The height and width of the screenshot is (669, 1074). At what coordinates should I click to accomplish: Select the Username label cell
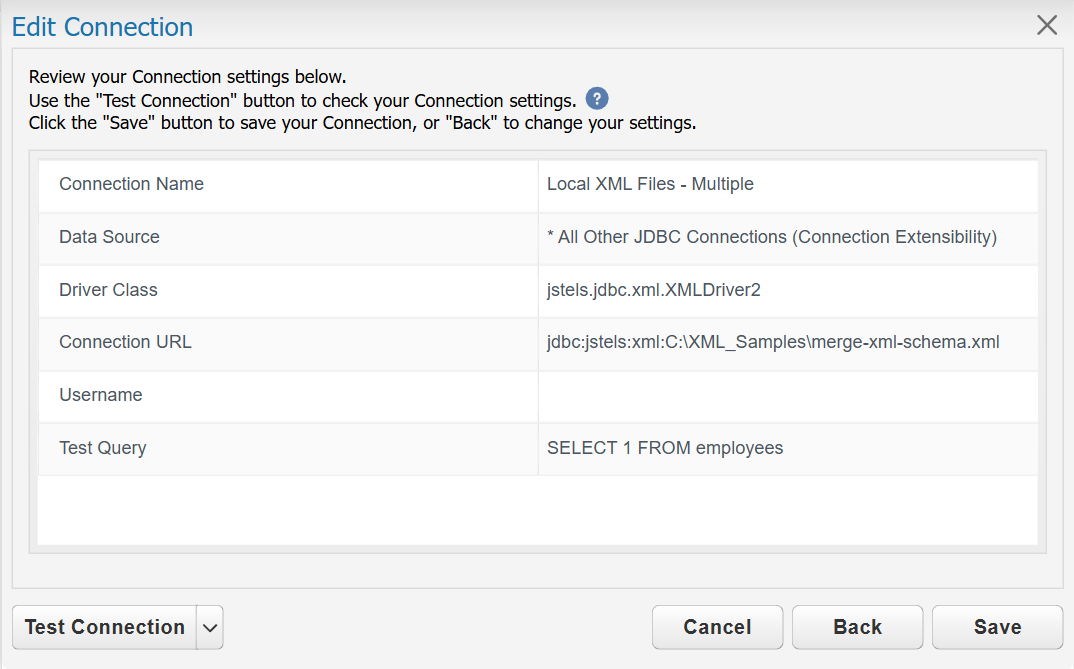tap(288, 396)
